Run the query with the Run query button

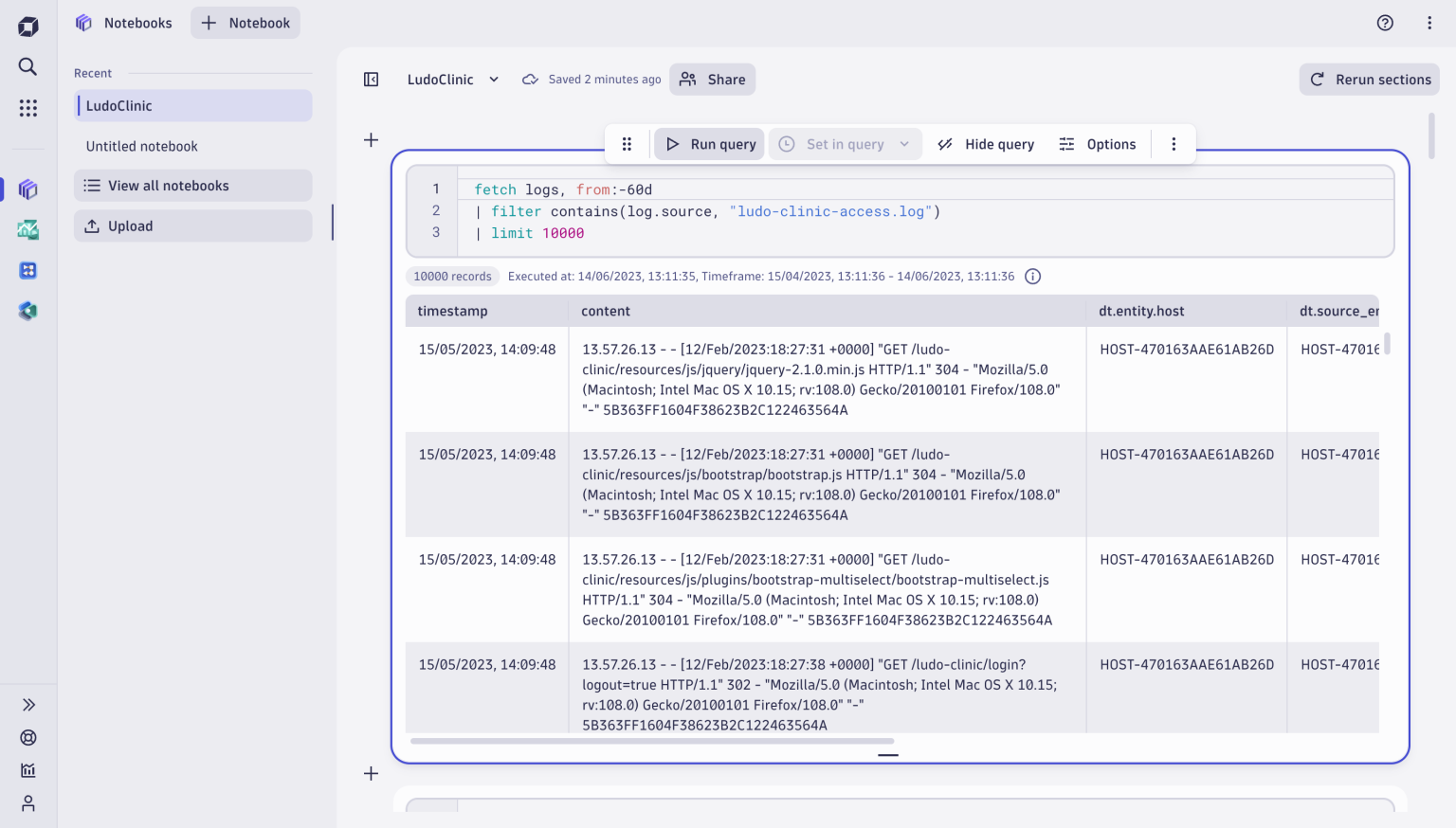[709, 143]
